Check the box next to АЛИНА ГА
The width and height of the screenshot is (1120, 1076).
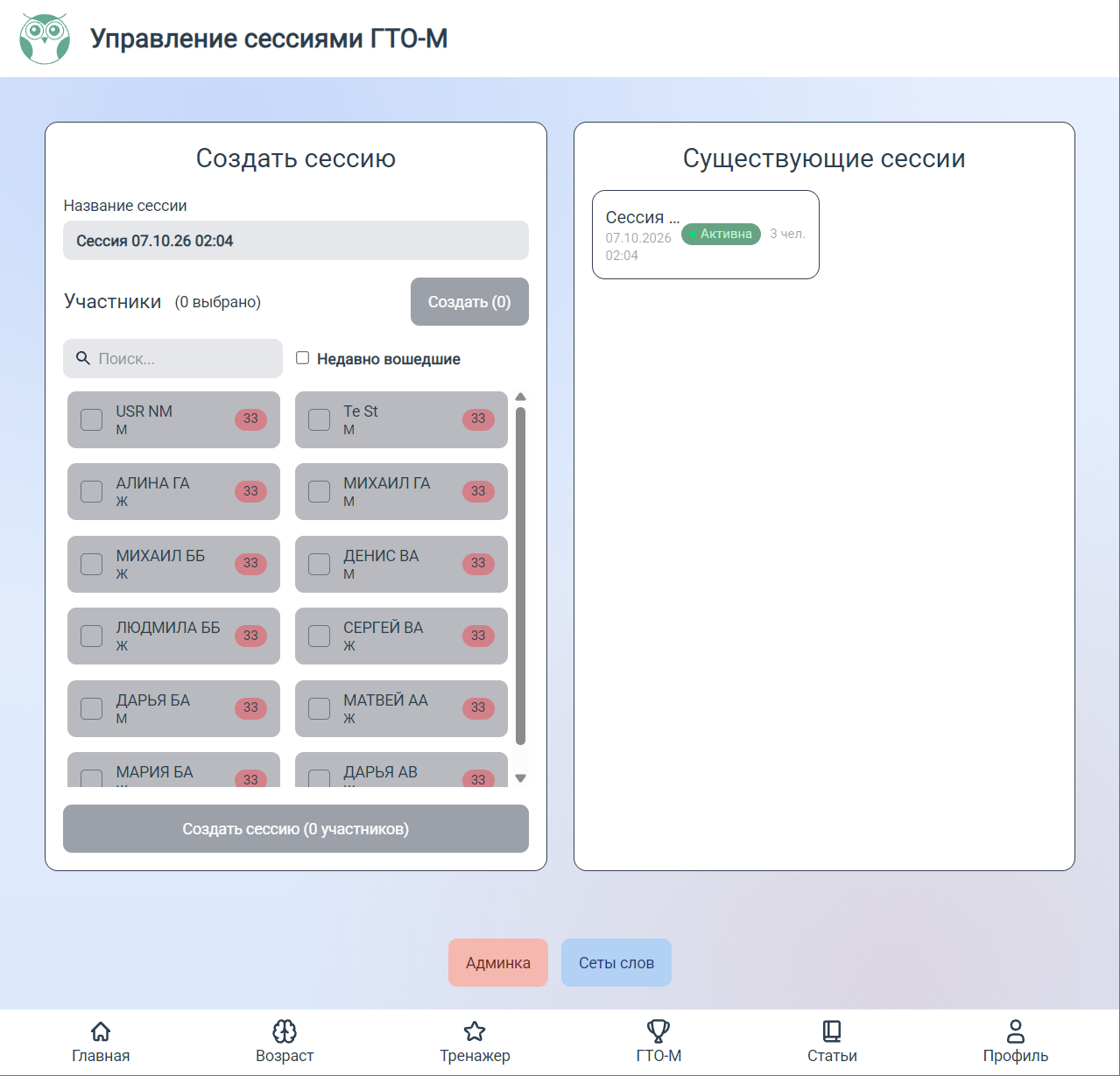[x=92, y=491]
